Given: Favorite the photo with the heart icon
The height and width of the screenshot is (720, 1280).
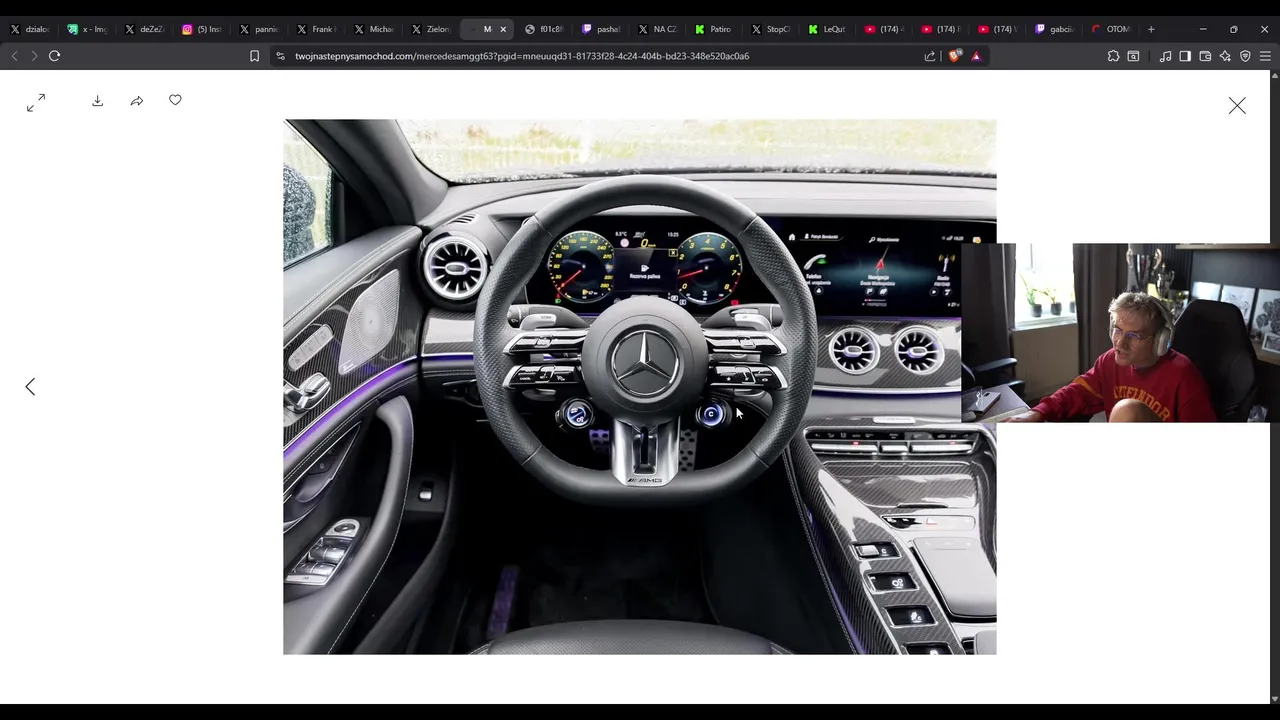Looking at the screenshot, I should 175,100.
